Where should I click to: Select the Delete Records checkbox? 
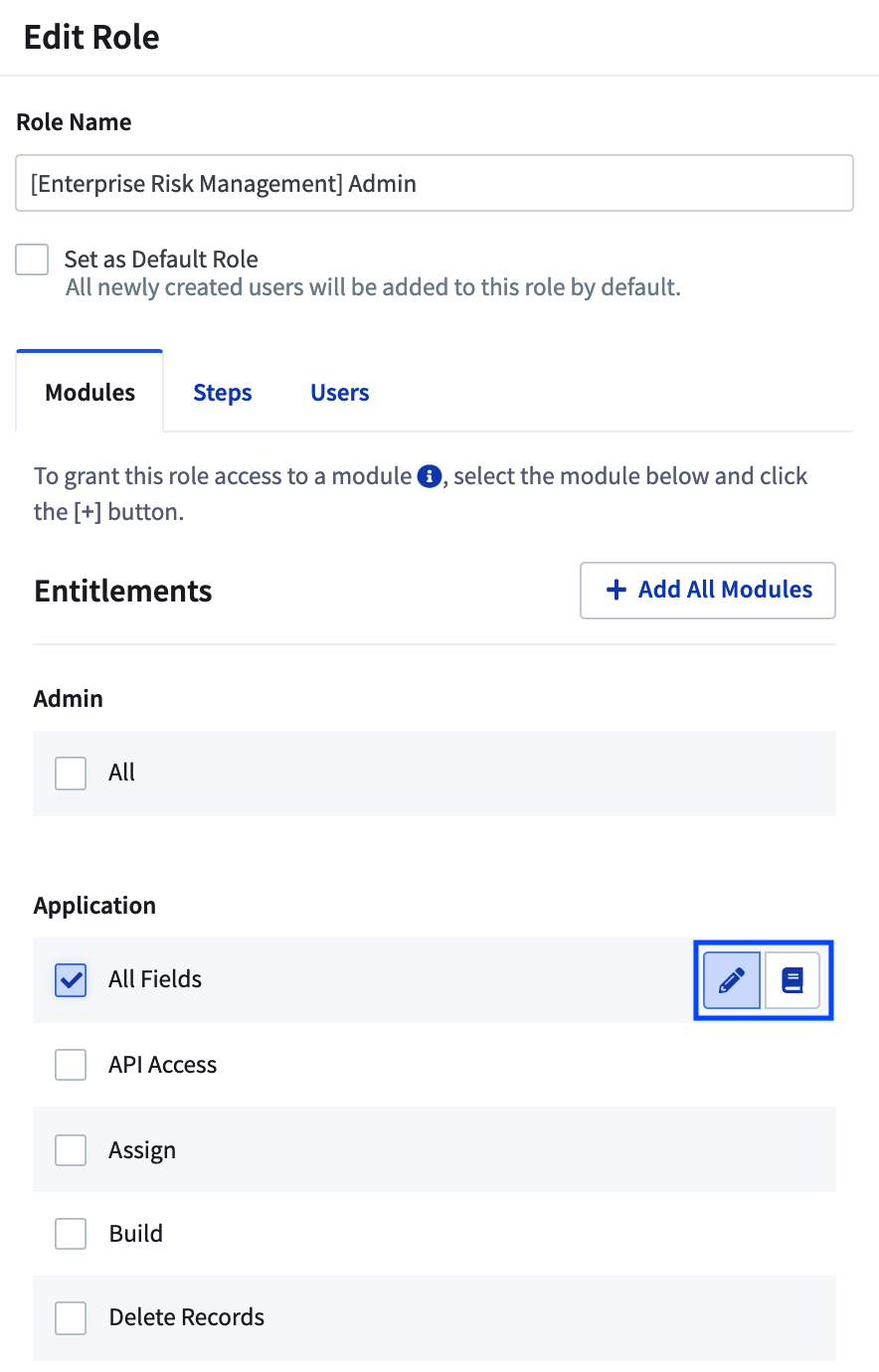click(71, 1317)
